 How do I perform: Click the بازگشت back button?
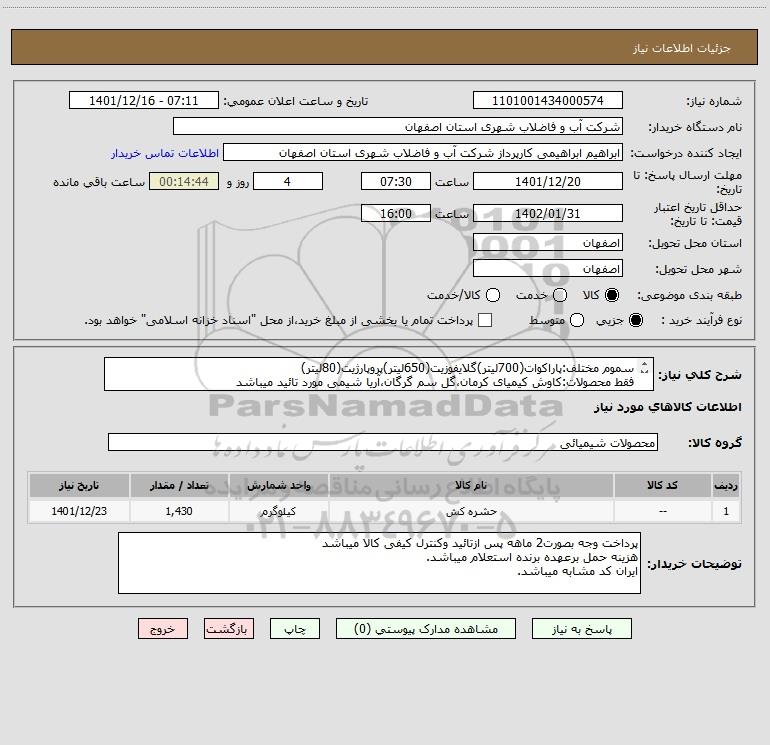coord(229,629)
